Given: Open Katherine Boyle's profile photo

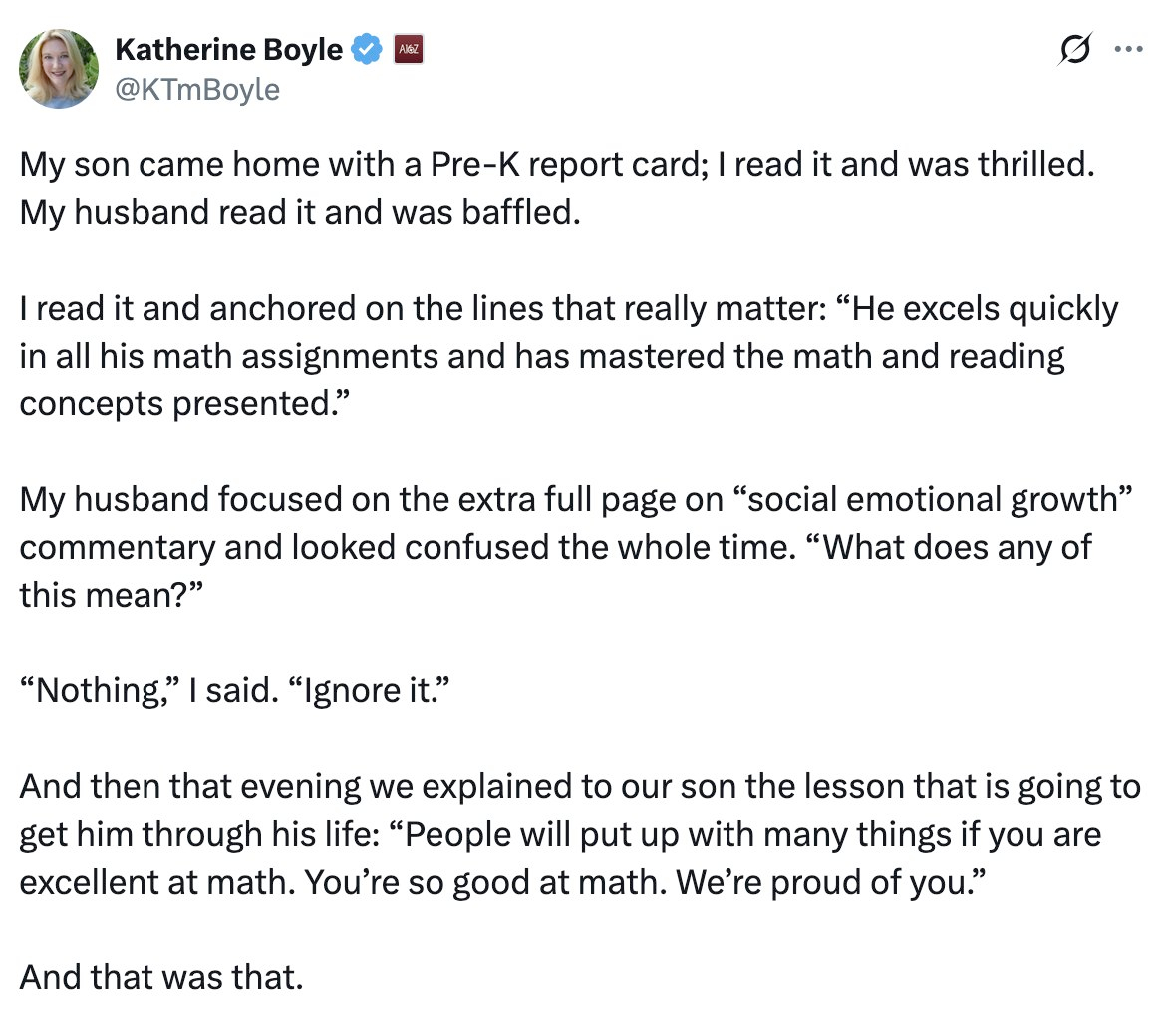Looking at the screenshot, I should 58,68.
